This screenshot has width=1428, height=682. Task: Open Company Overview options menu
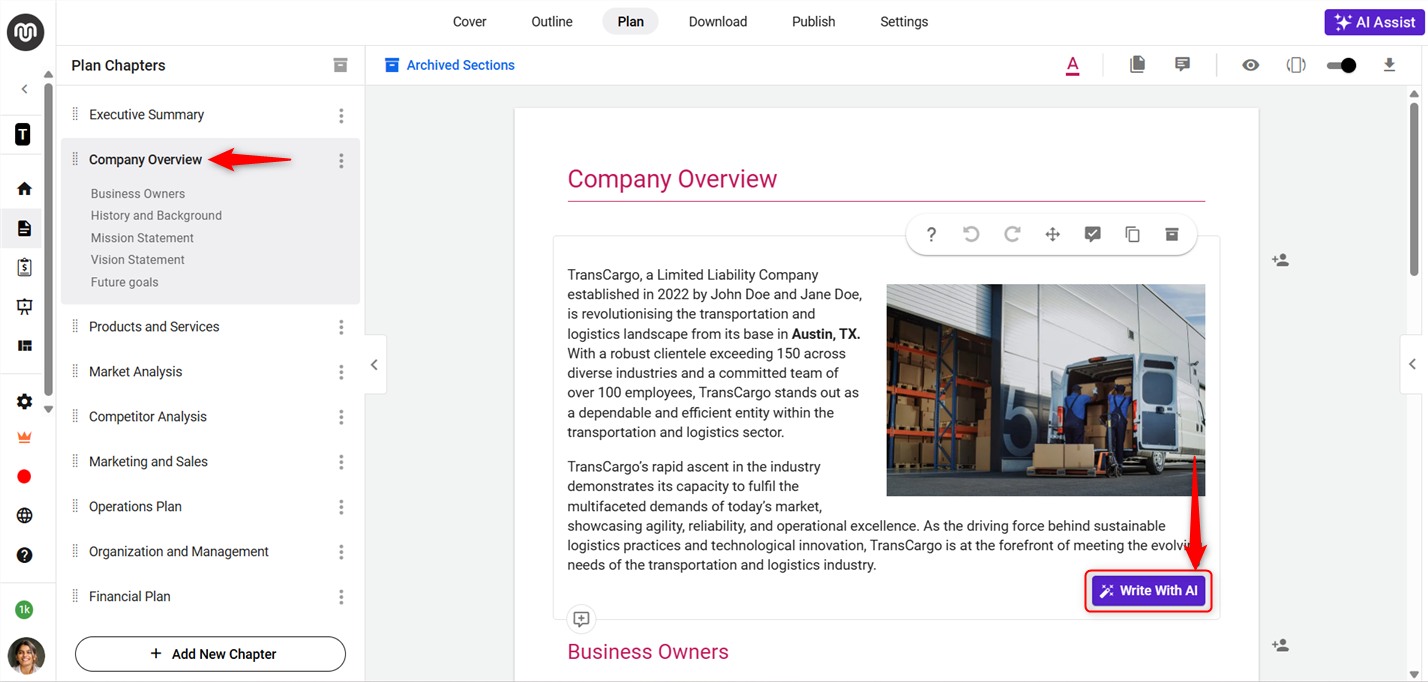click(341, 161)
